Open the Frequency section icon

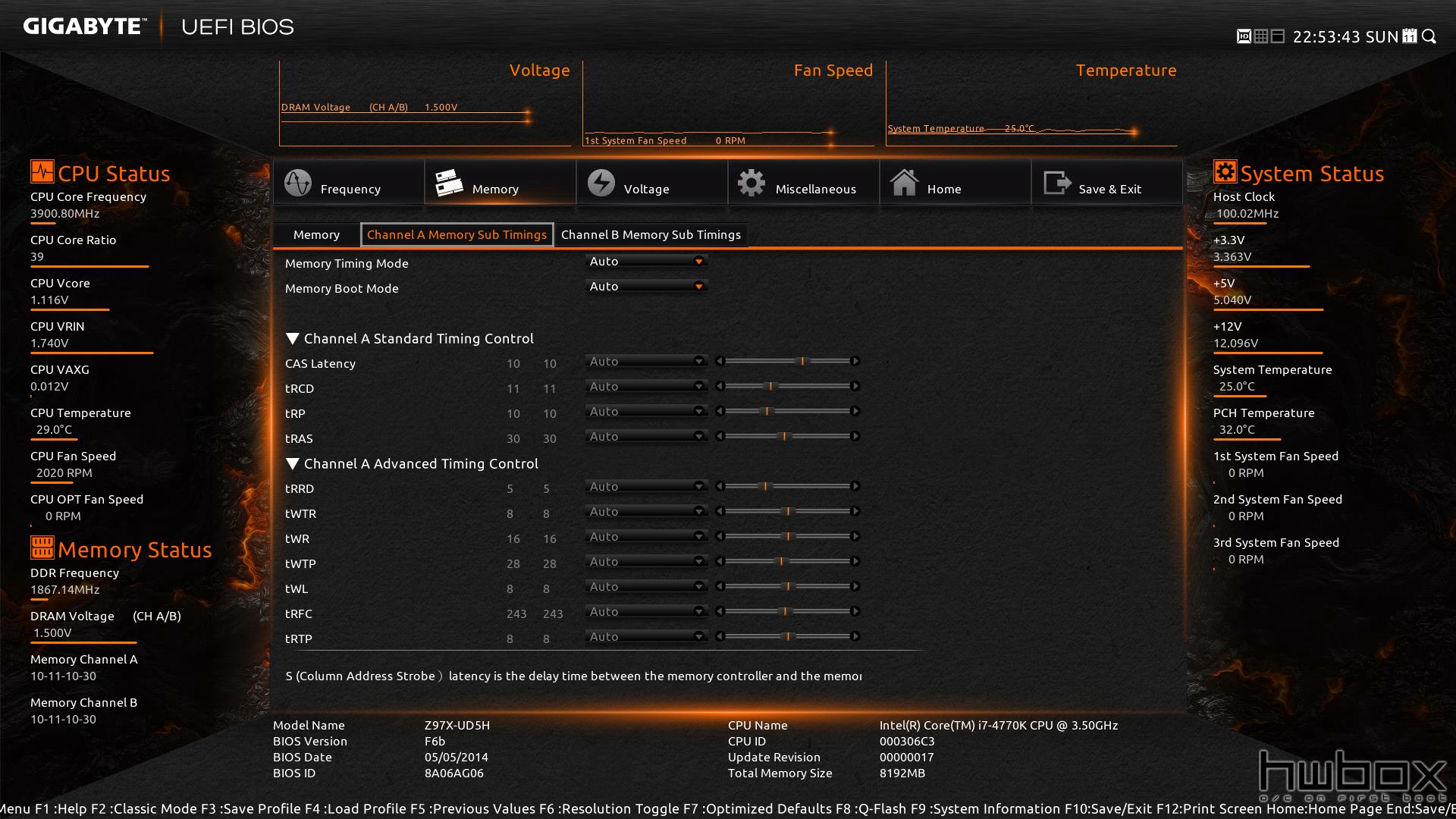click(x=297, y=183)
